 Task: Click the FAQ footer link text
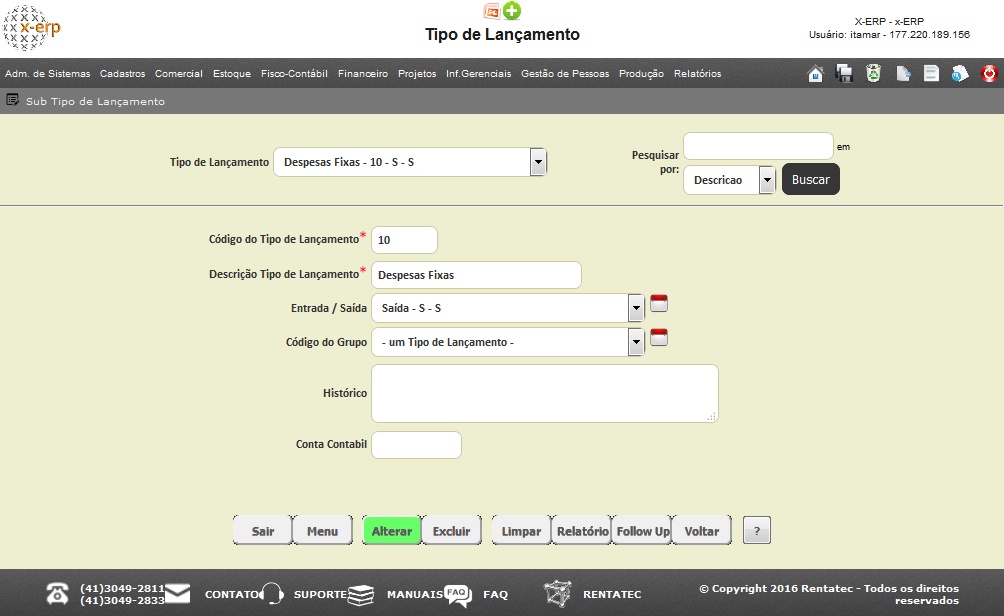point(496,594)
